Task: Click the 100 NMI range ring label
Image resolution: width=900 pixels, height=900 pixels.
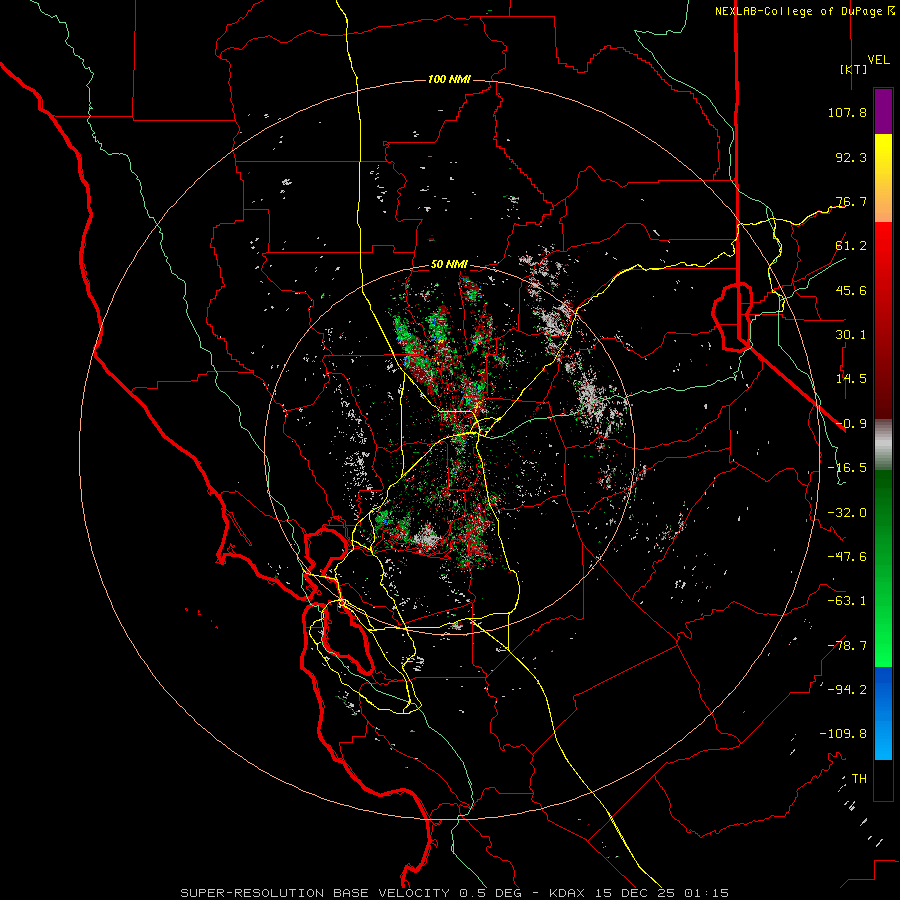Action: coord(449,79)
